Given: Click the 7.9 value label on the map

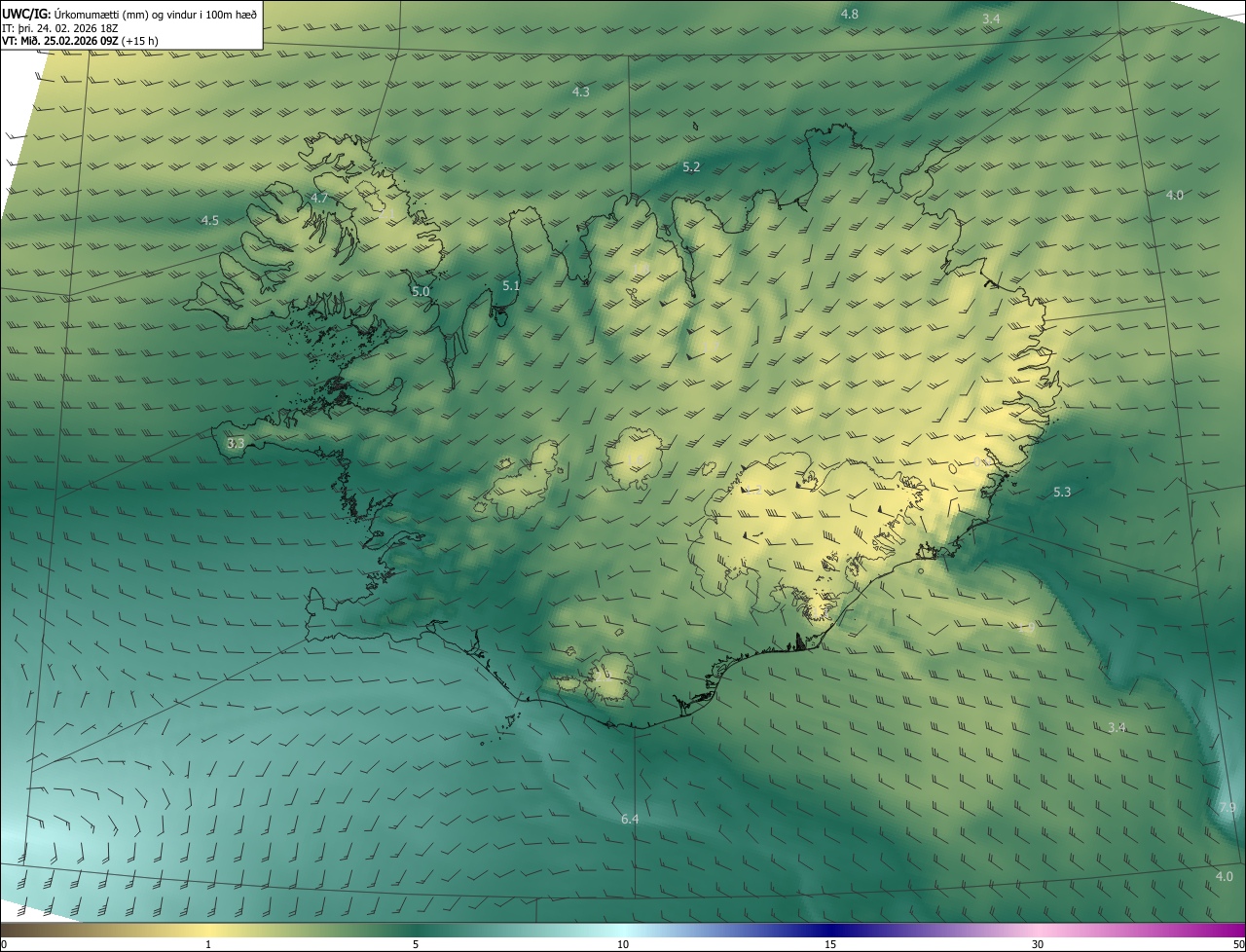Looking at the screenshot, I should (x=1228, y=808).
